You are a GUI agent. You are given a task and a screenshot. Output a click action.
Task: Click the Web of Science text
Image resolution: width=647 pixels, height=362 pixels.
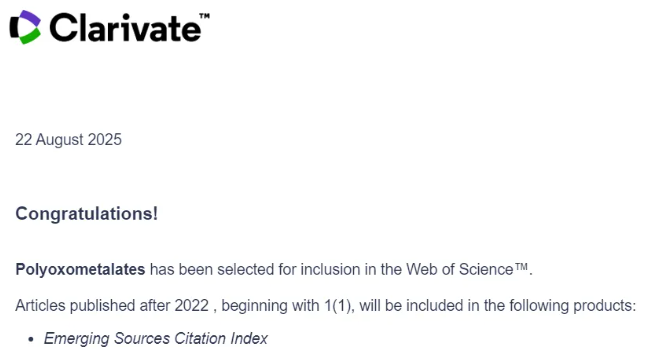pyautogui.click(x=460, y=270)
